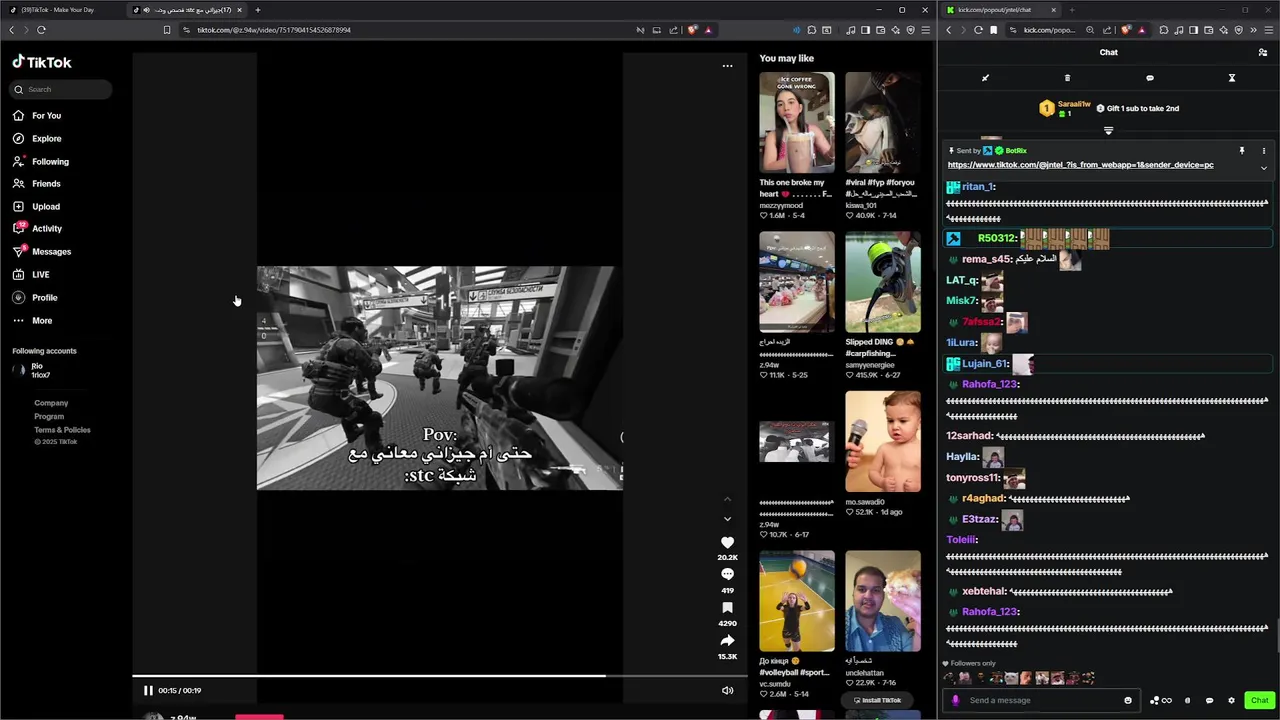Image resolution: width=1280 pixels, height=720 pixels.
Task: Open a new tab in TikTok window
Action: click(x=258, y=10)
